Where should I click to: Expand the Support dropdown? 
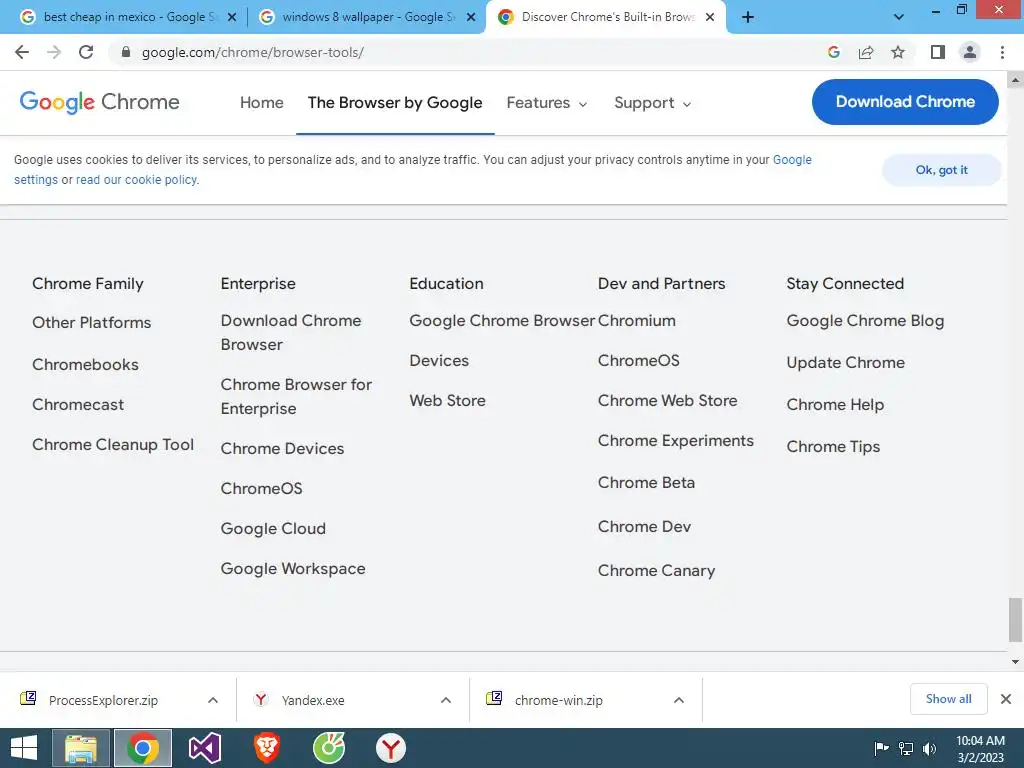click(652, 103)
